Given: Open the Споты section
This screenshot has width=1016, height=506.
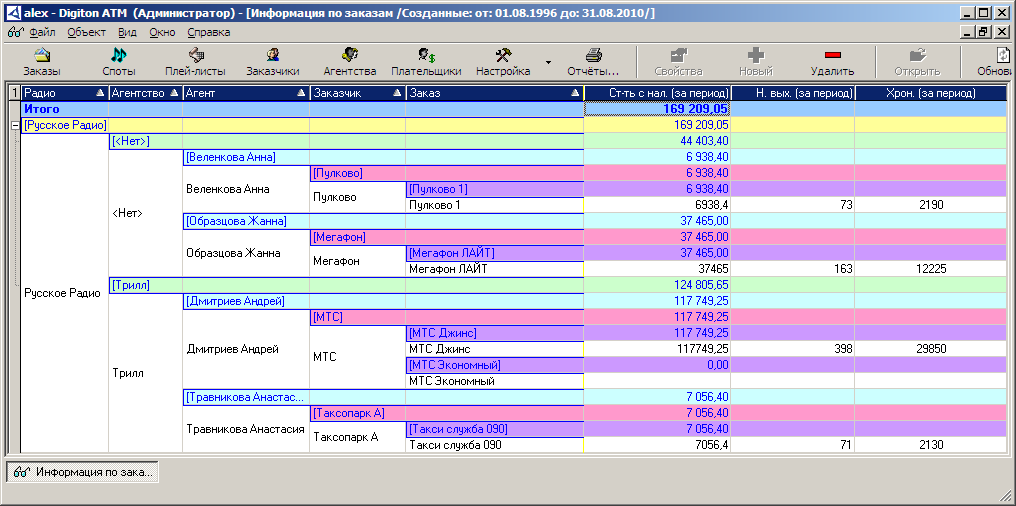Looking at the screenshot, I should point(119,63).
